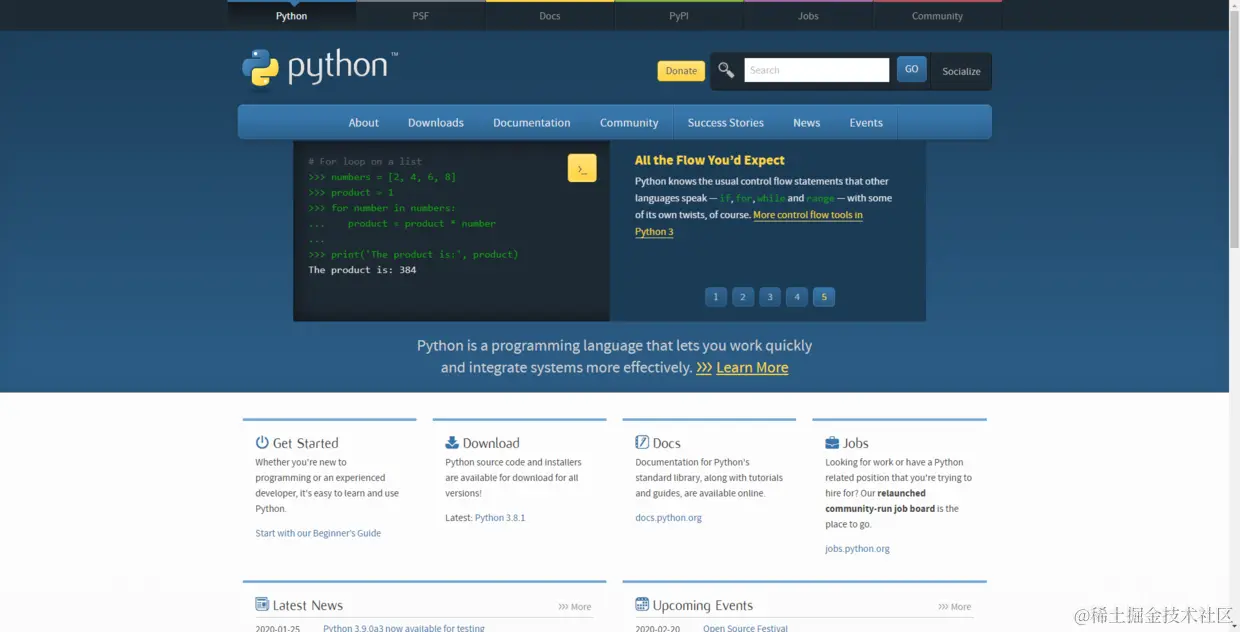Screen dimensions: 1240x632
Task: Visit the docs.python.org link
Action: (x=668, y=518)
